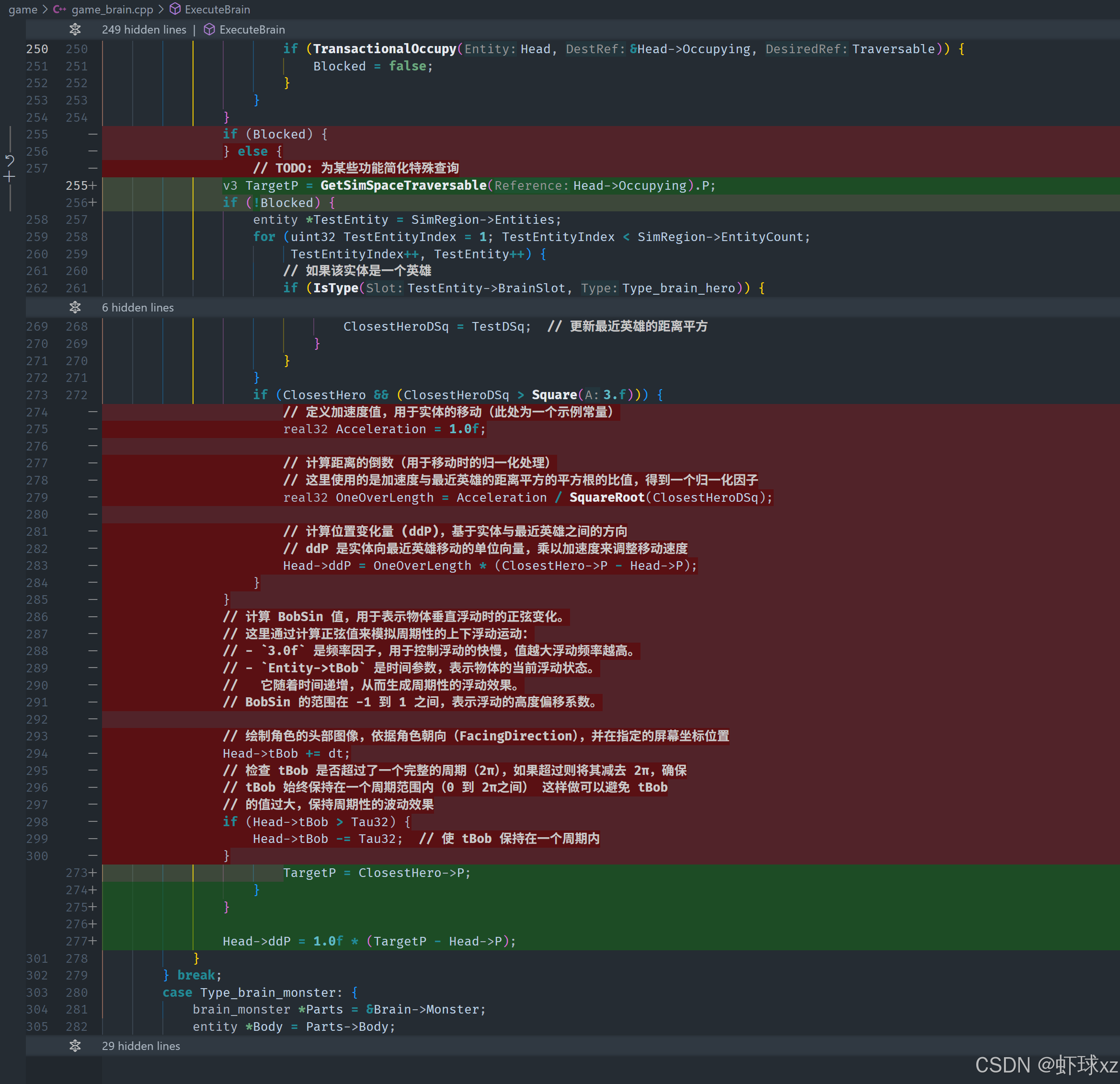
Task: Click unfold icon beside 6 hidden lines
Action: 75,308
